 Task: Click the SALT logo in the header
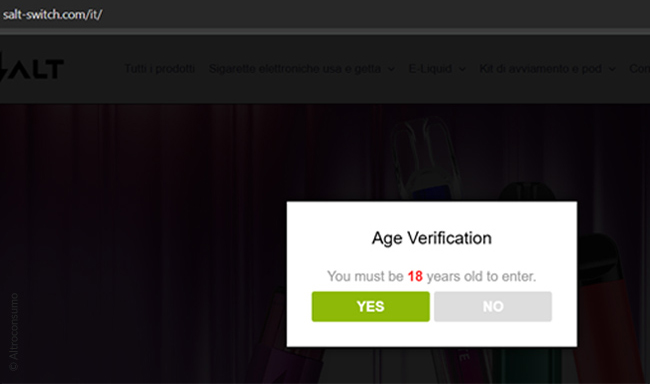point(32,67)
